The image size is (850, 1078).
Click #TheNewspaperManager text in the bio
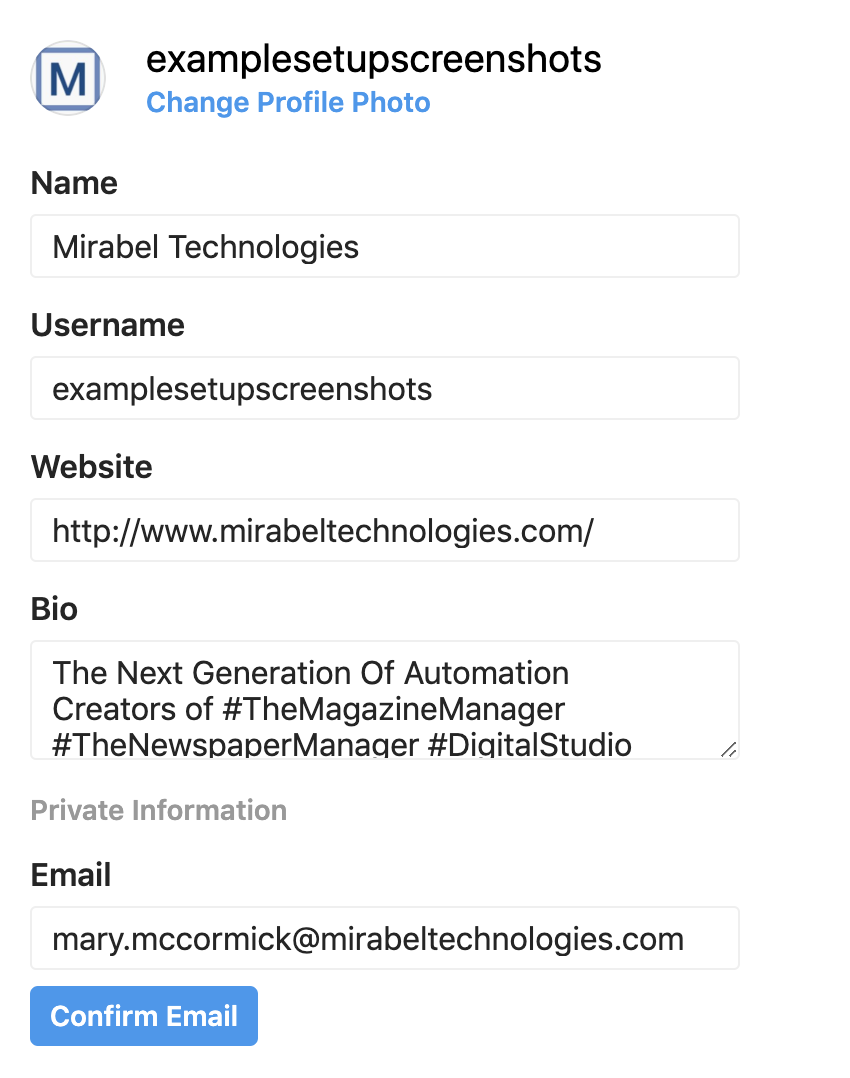point(236,745)
